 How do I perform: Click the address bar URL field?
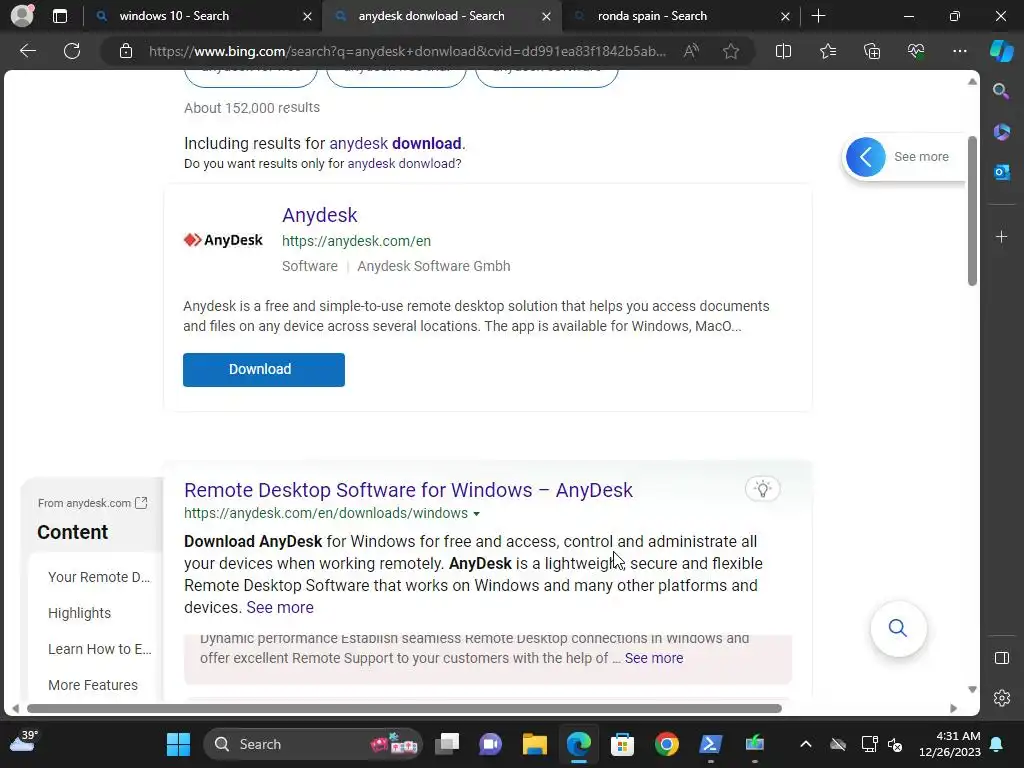click(x=407, y=51)
